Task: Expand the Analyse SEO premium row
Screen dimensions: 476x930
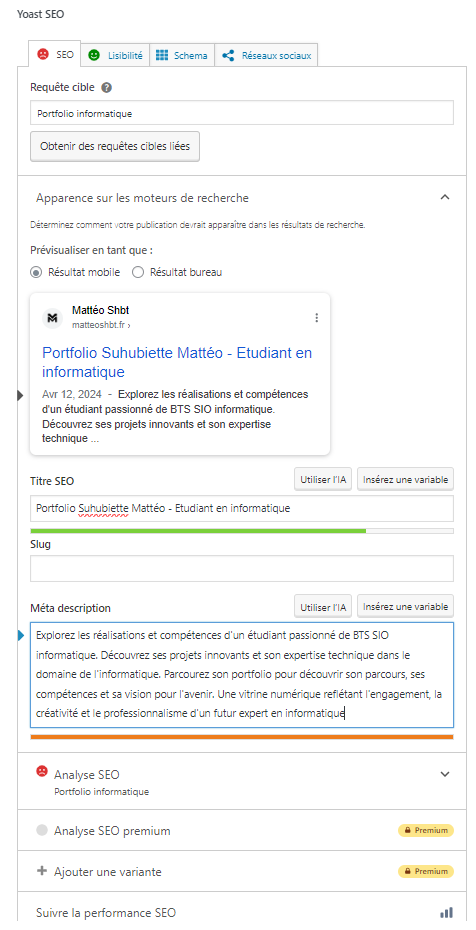Action: click(236, 830)
